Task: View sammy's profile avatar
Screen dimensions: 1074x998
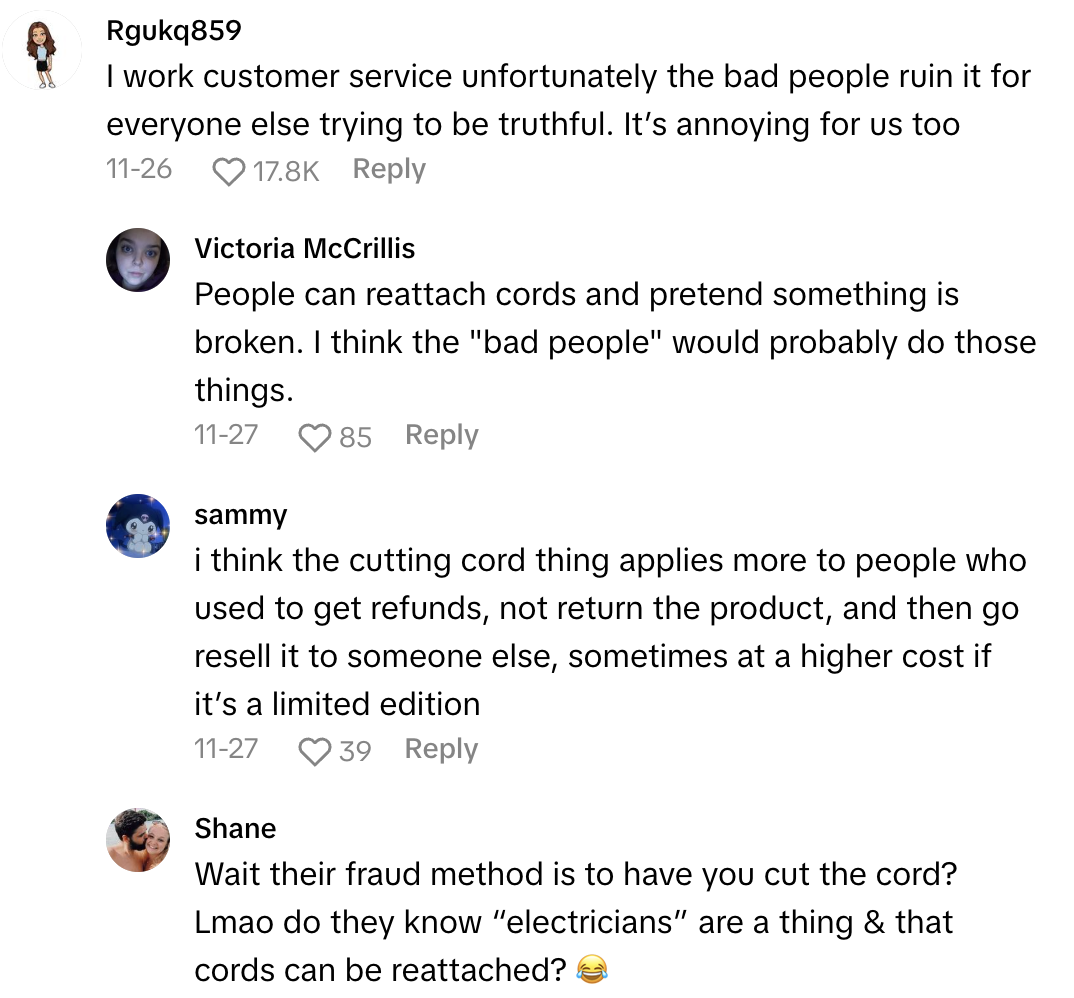Action: point(138,526)
